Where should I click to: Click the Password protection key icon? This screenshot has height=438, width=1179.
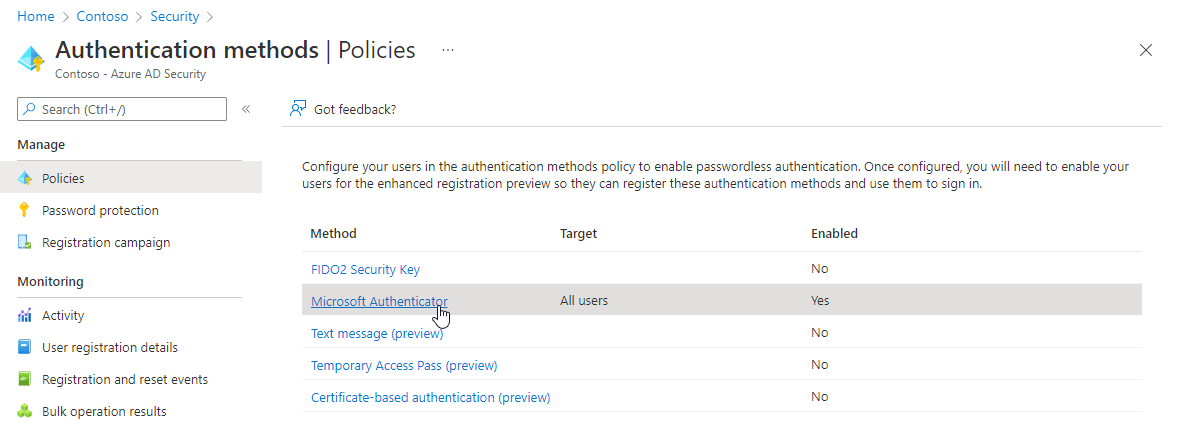coord(25,210)
